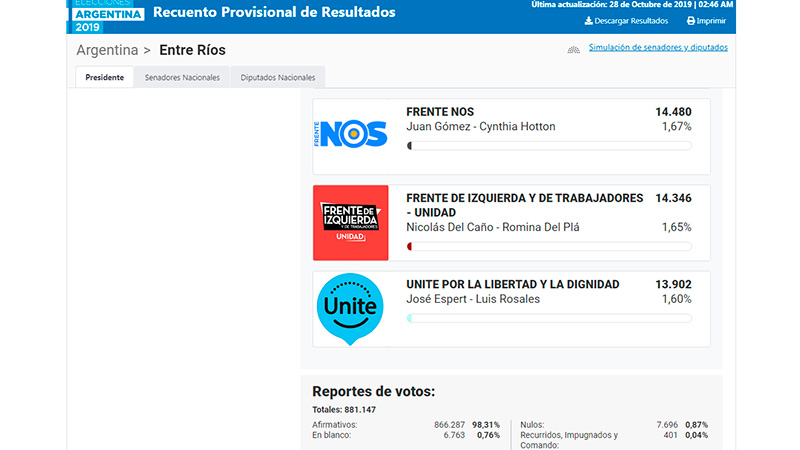Click the 0,04% value
This screenshot has width=800, height=450.
(x=696, y=435)
